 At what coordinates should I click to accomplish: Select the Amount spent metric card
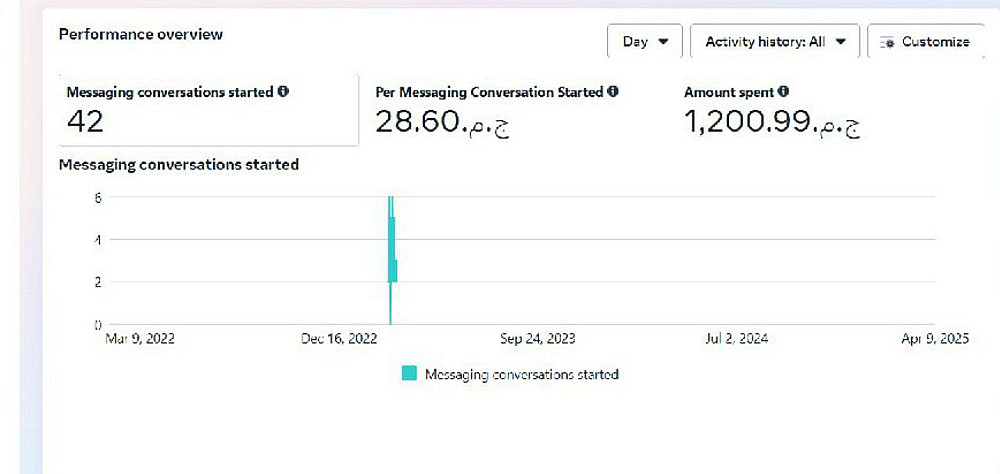pos(800,110)
